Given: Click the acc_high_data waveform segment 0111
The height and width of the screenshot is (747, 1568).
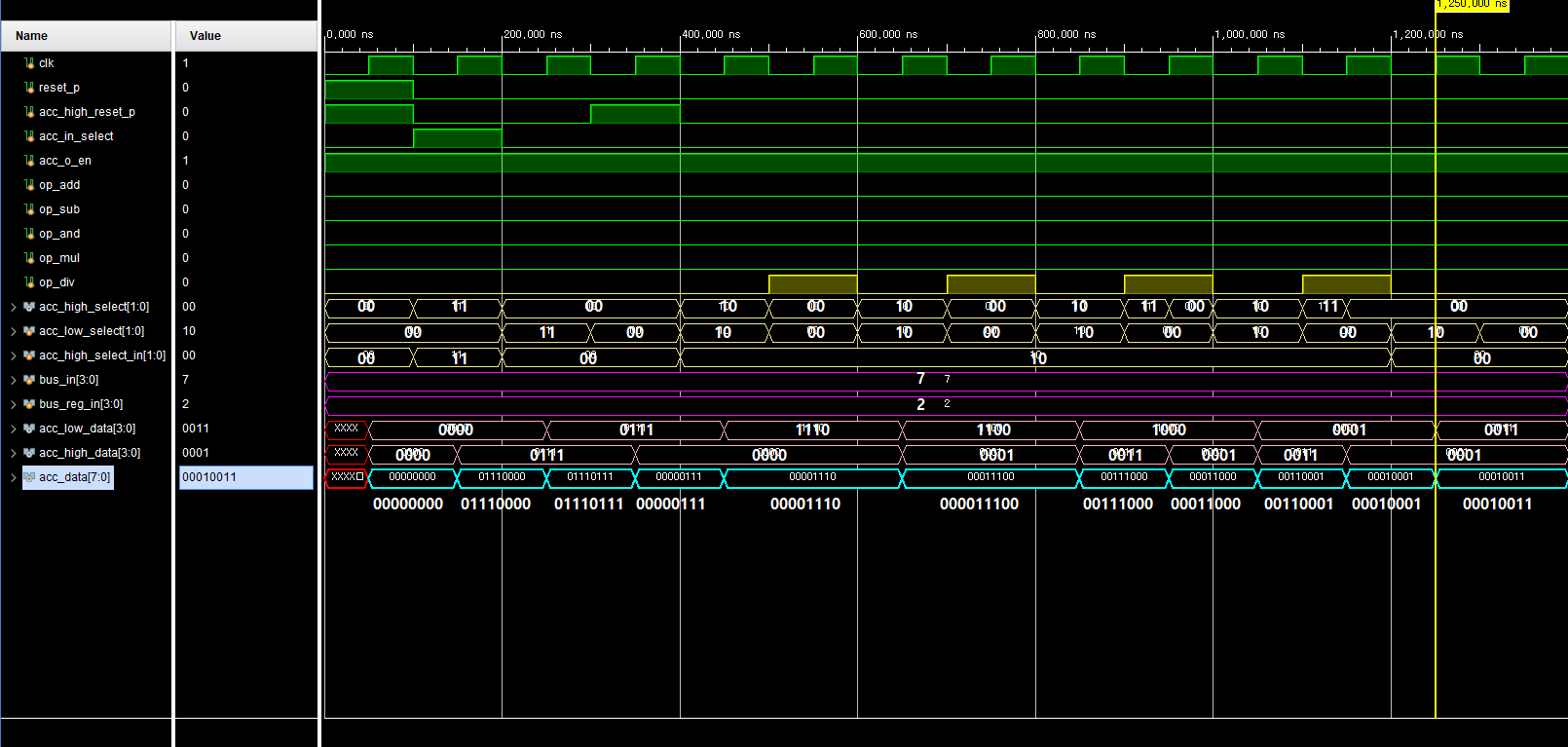Looking at the screenshot, I should (546, 455).
